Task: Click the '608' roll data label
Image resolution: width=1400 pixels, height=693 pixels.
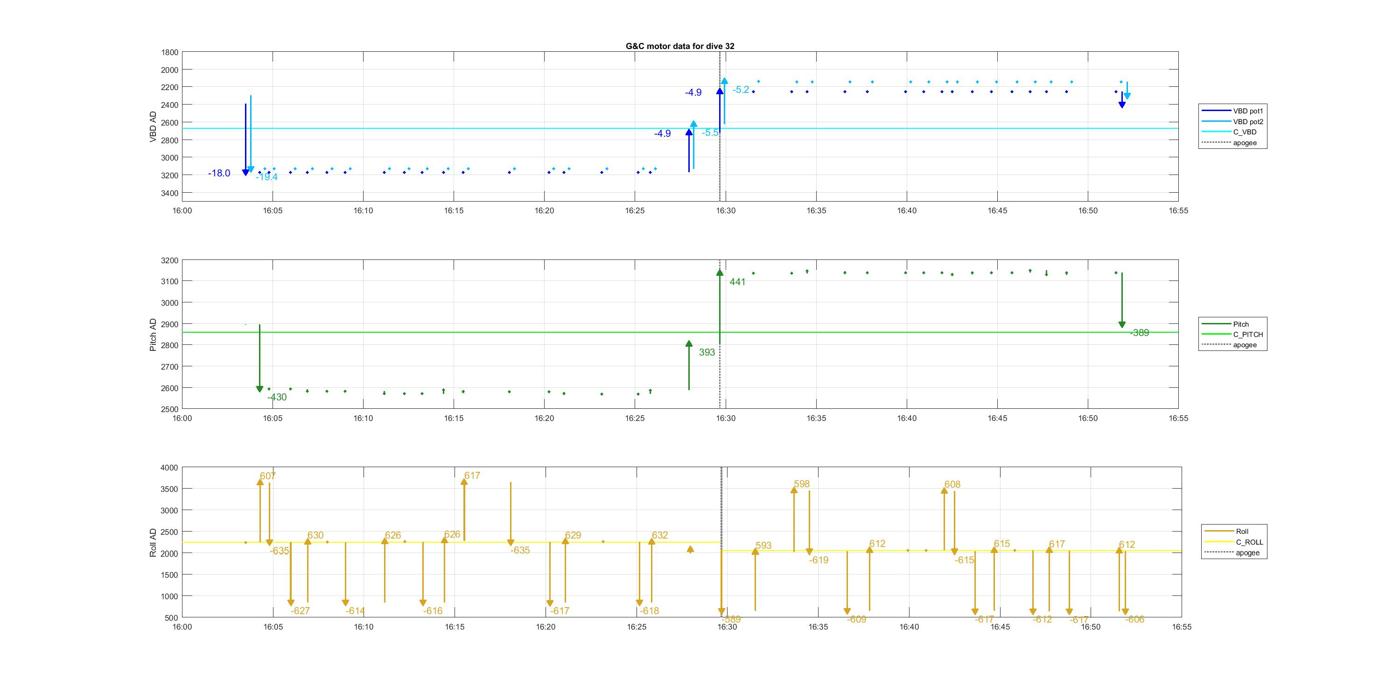Action: pyautogui.click(x=952, y=485)
